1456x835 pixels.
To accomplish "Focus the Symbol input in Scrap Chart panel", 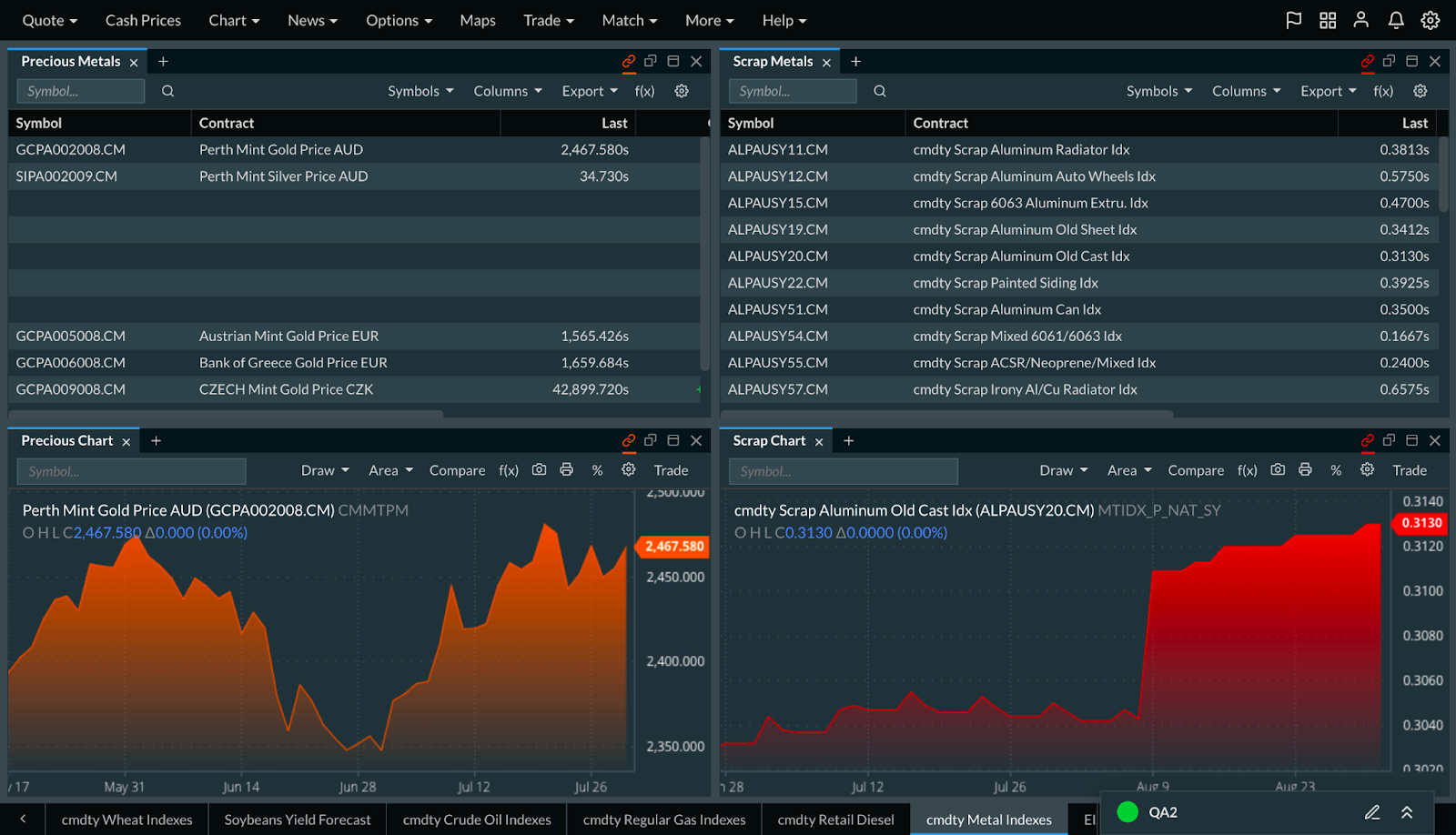I will point(844,471).
